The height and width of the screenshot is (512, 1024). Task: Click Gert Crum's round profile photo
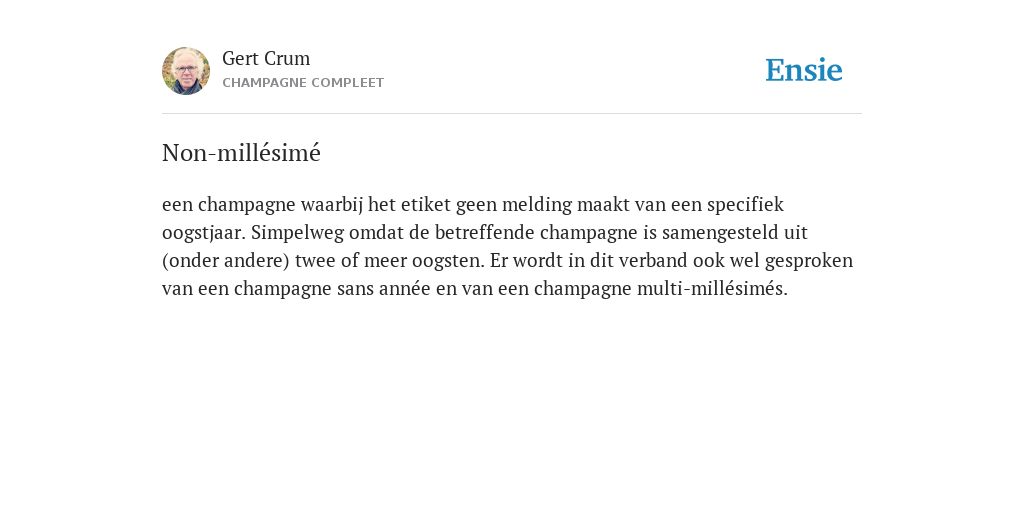pyautogui.click(x=186, y=71)
